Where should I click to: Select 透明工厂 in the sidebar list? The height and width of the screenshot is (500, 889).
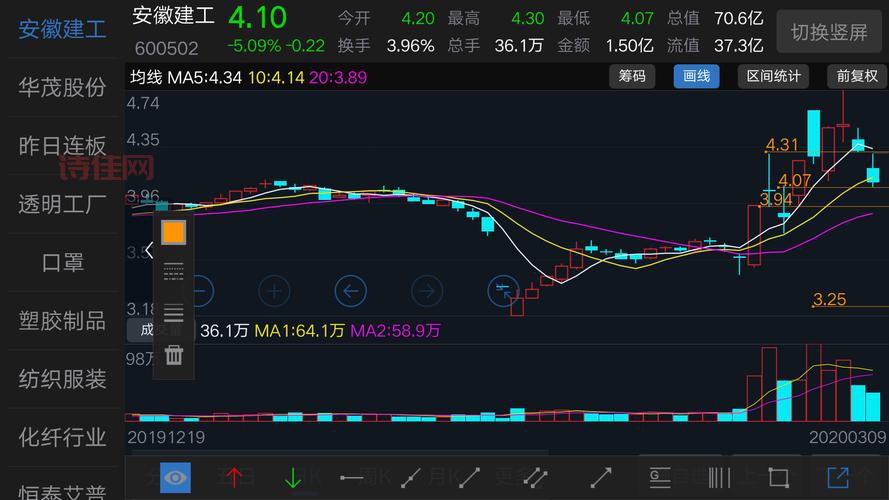pos(62,204)
